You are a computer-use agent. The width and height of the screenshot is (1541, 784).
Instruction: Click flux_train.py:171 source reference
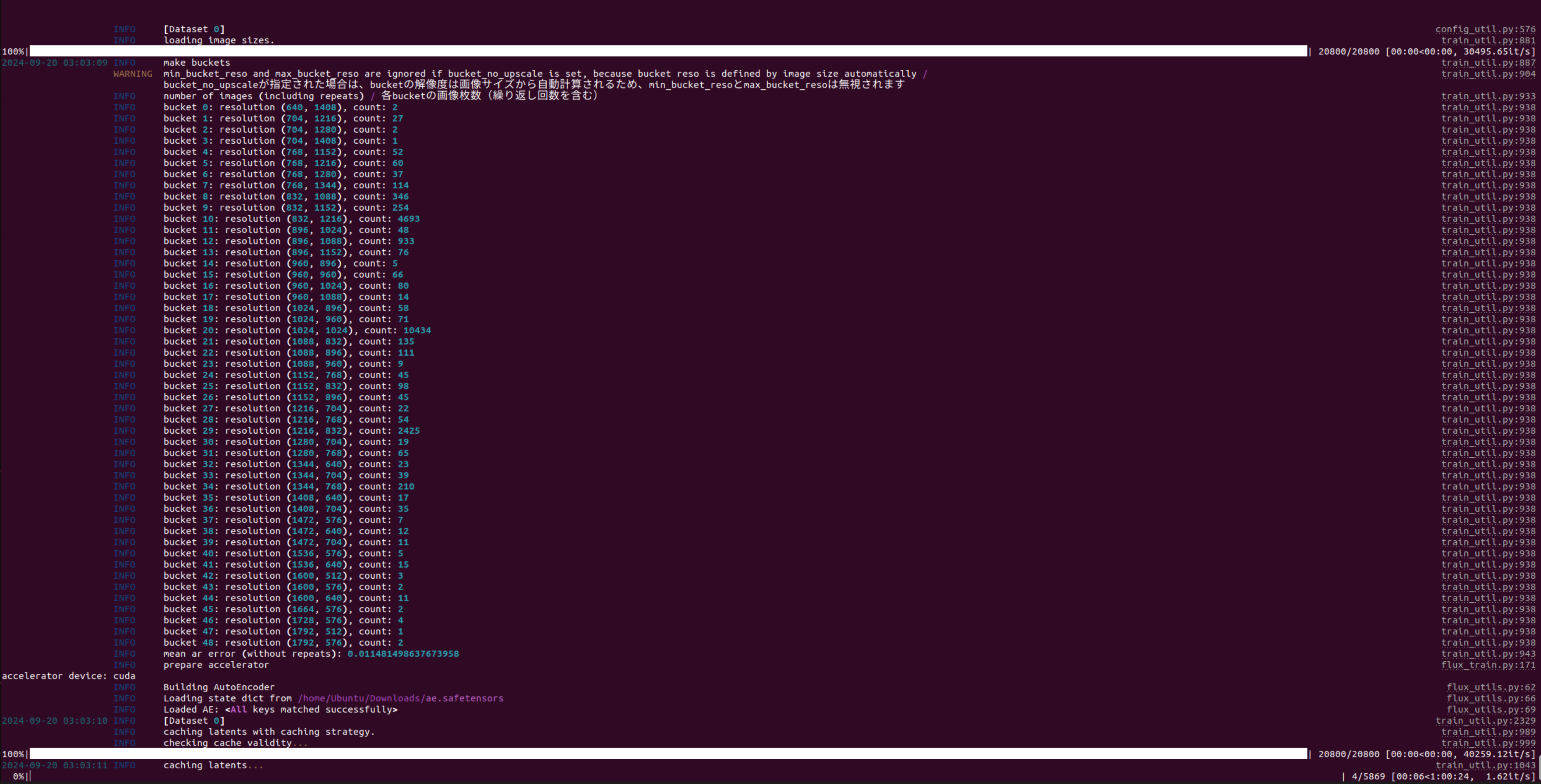[x=1488, y=665]
